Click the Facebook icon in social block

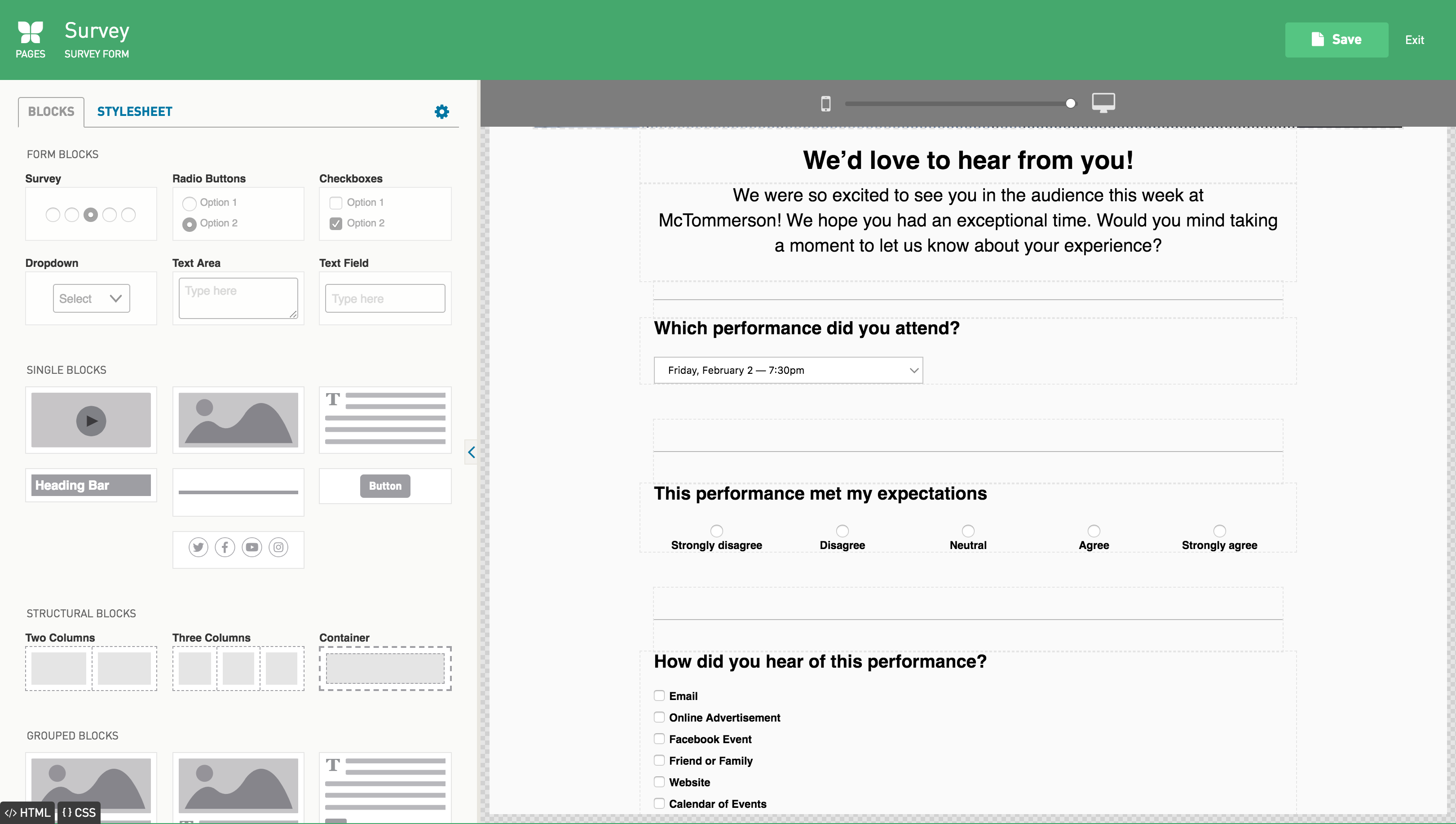tap(225, 547)
